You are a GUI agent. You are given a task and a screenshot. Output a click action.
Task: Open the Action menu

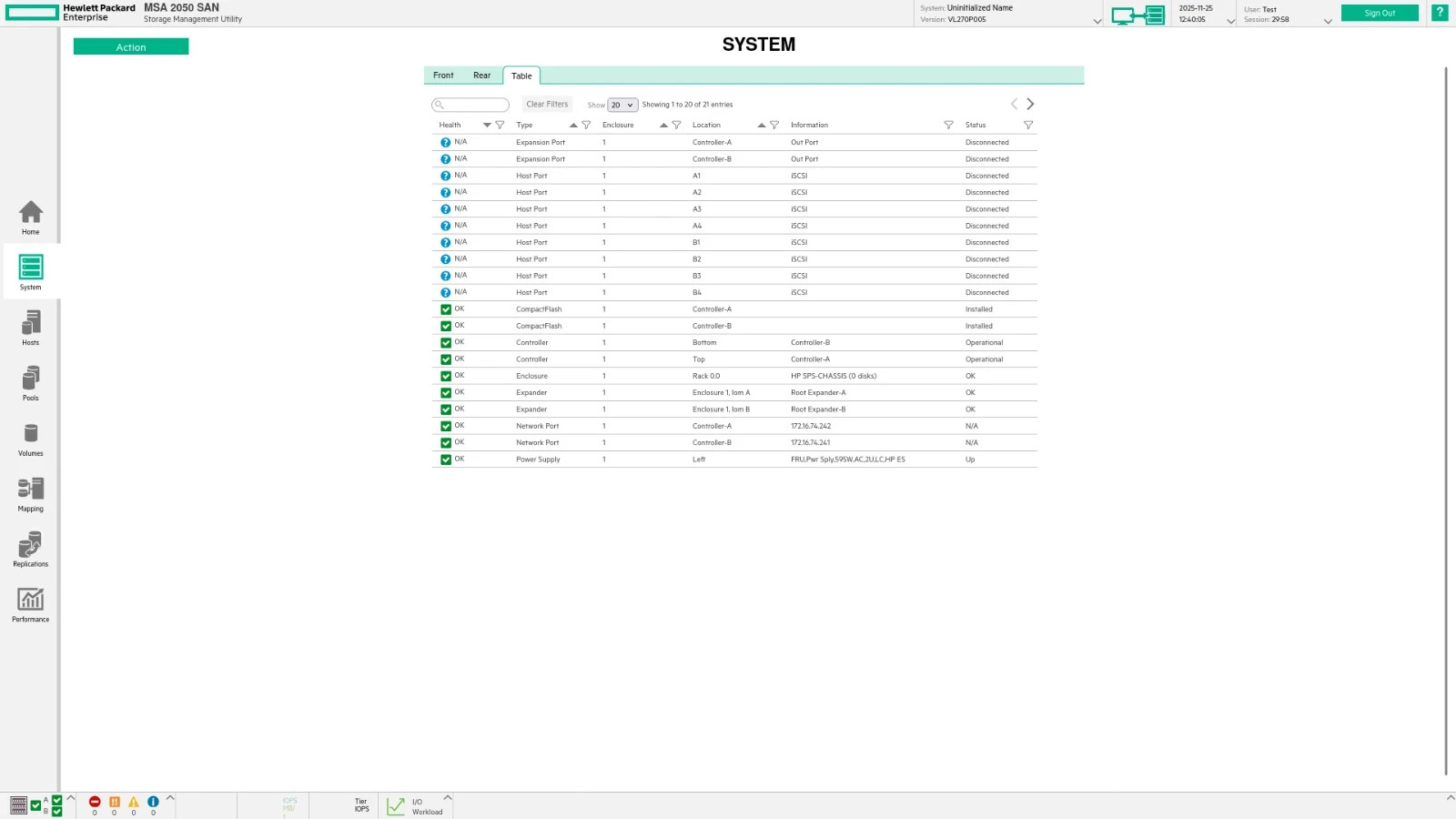(x=131, y=47)
